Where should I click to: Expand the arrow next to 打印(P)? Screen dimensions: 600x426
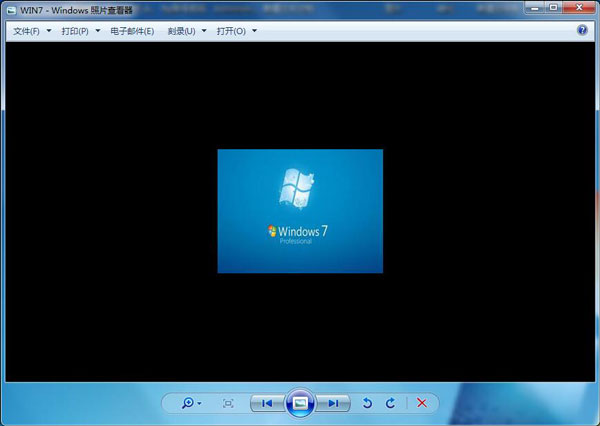click(x=97, y=31)
